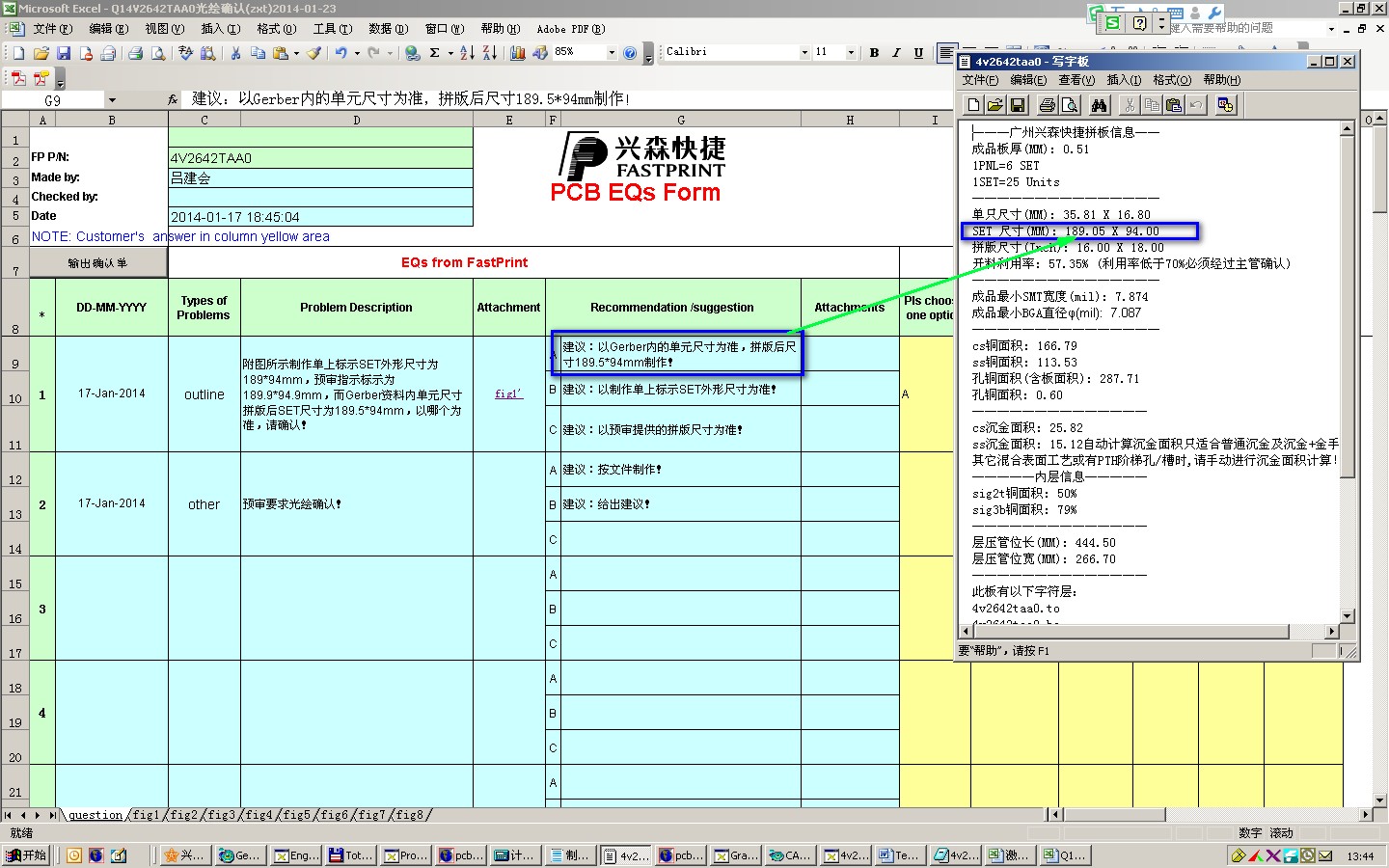The image size is (1389, 868).
Task: Open the Chart Wizard icon
Action: point(518,53)
